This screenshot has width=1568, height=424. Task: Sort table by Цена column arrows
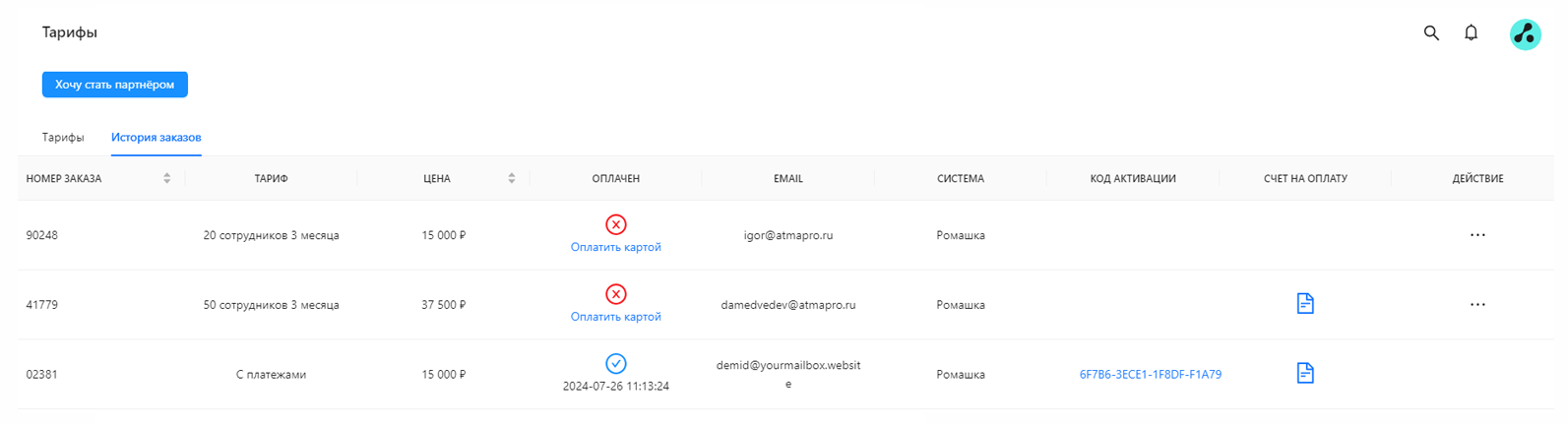point(512,179)
